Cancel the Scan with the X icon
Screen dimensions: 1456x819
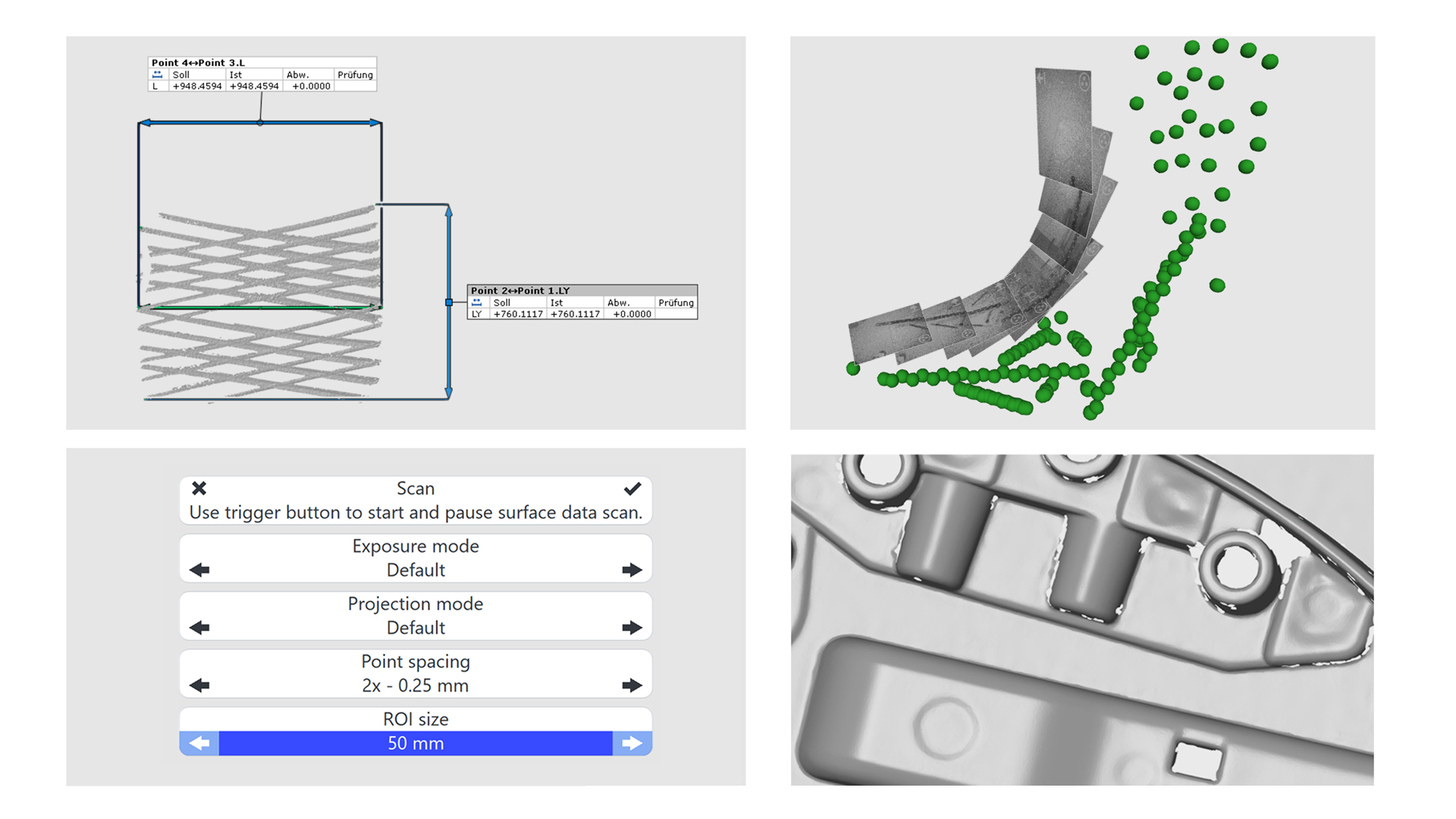(199, 488)
